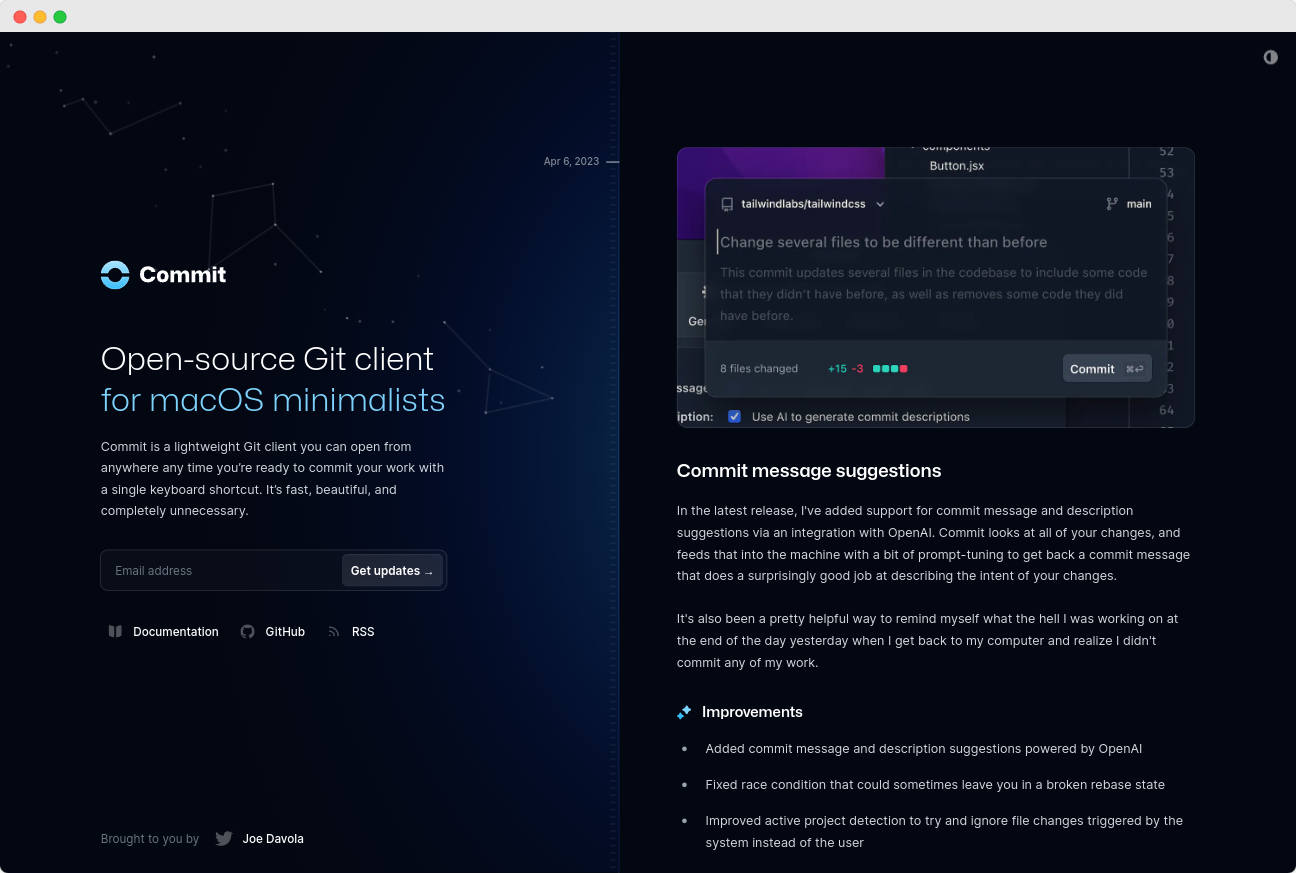Click the sparkle icon beside Improvements
This screenshot has width=1296, height=873.
coord(684,712)
